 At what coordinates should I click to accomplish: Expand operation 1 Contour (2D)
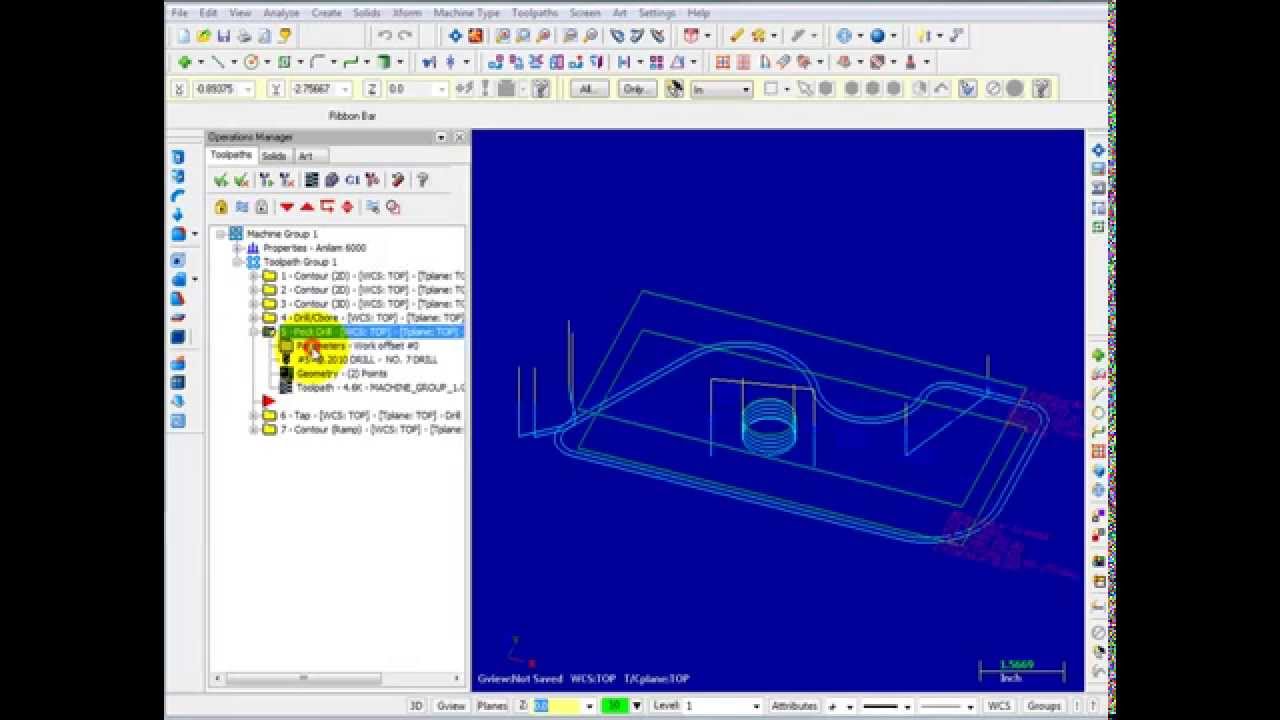click(254, 276)
